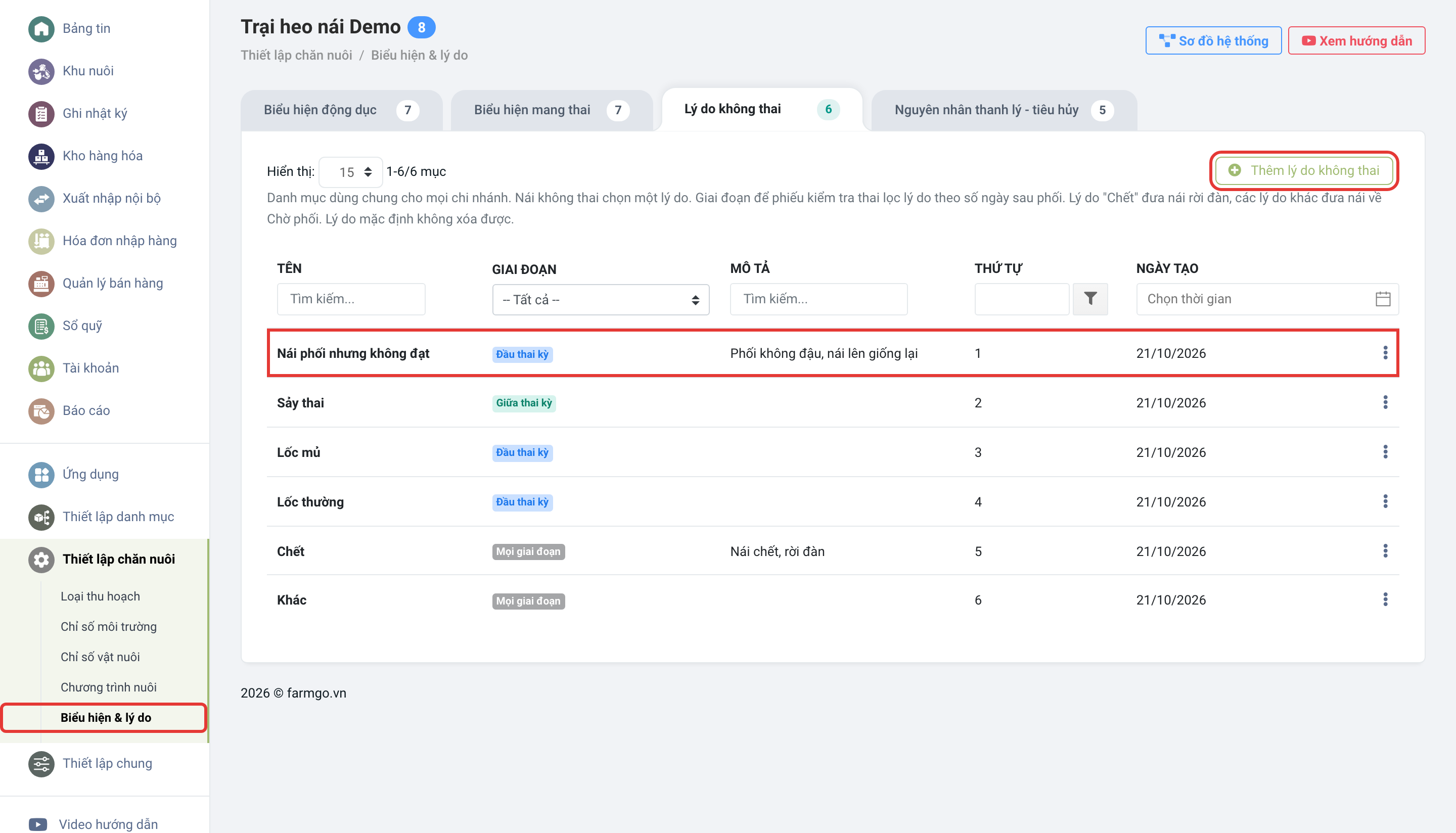Open Xuất nhập nội bộ transfer icon
This screenshot has width=1456, height=833.
coord(41,199)
